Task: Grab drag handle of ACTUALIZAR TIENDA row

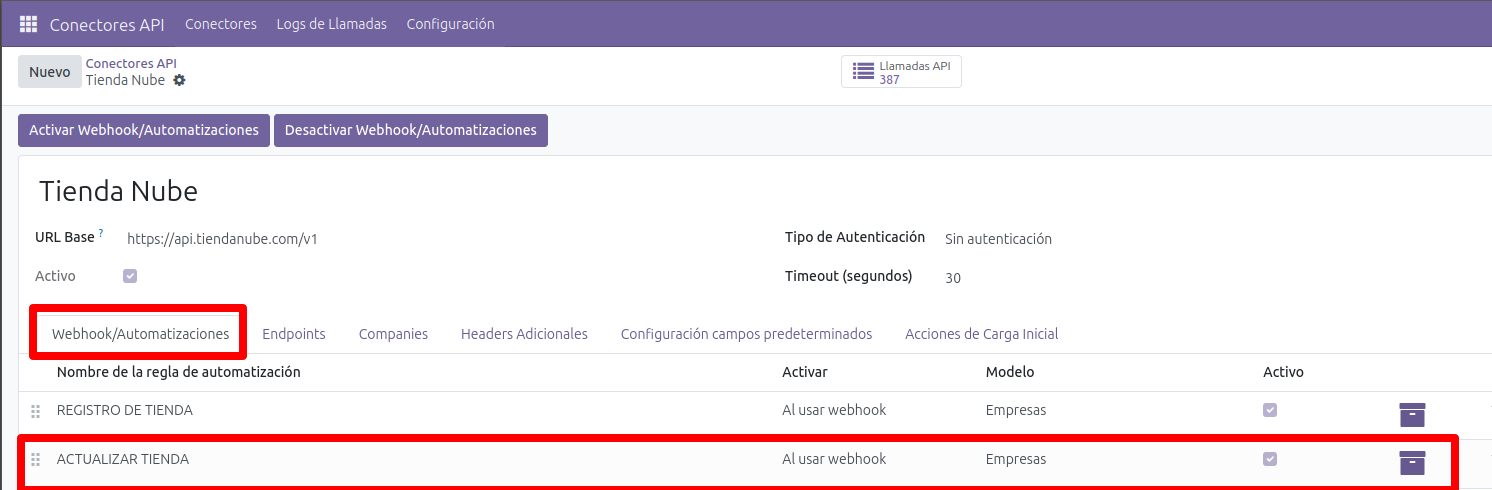Action: (36, 460)
